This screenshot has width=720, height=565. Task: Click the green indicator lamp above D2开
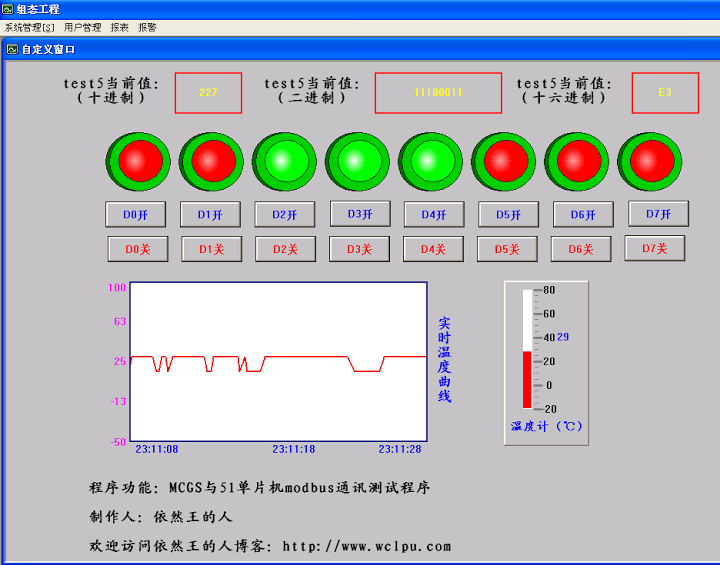(284, 162)
